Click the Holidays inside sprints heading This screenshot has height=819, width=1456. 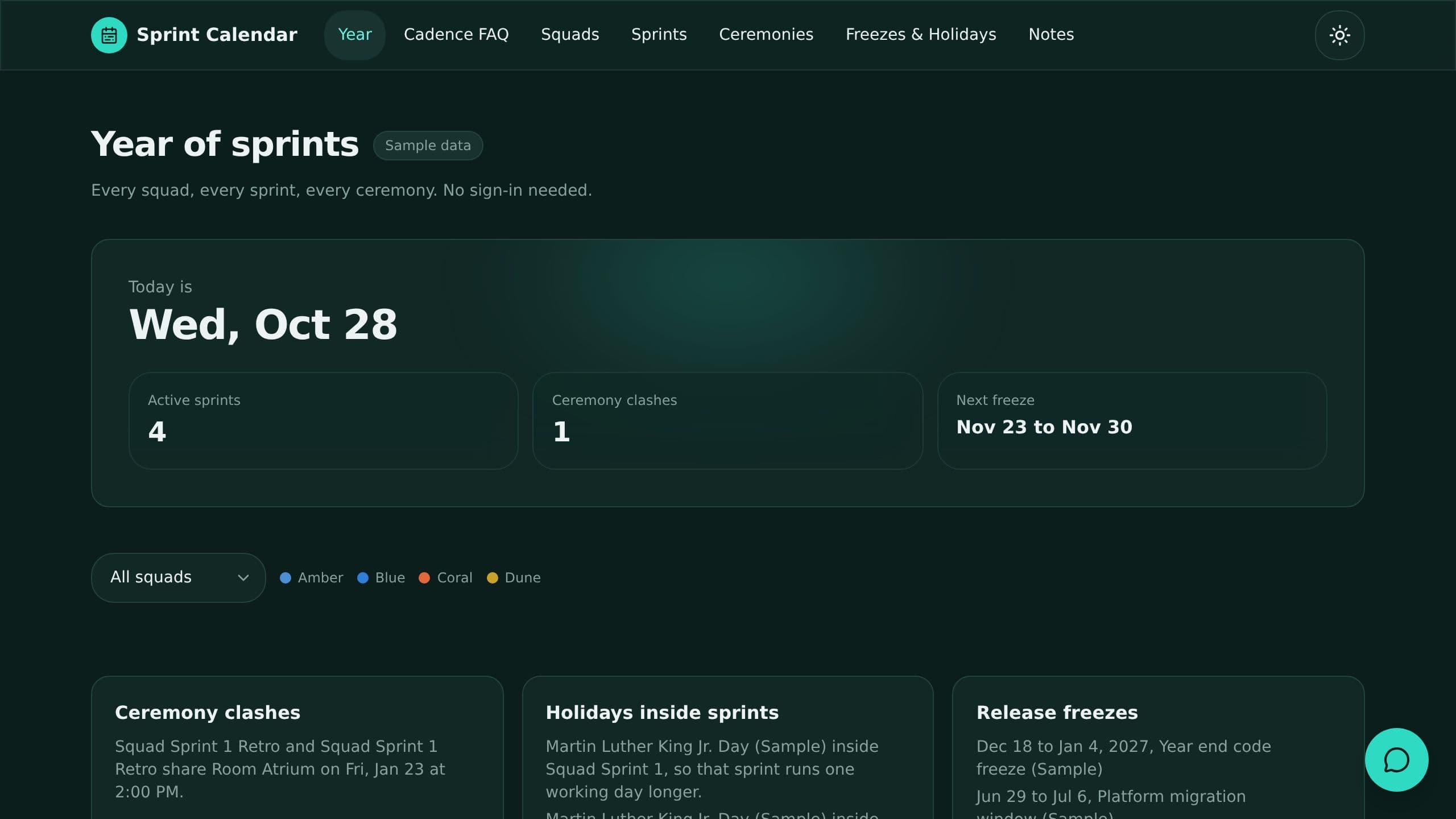pos(662,713)
